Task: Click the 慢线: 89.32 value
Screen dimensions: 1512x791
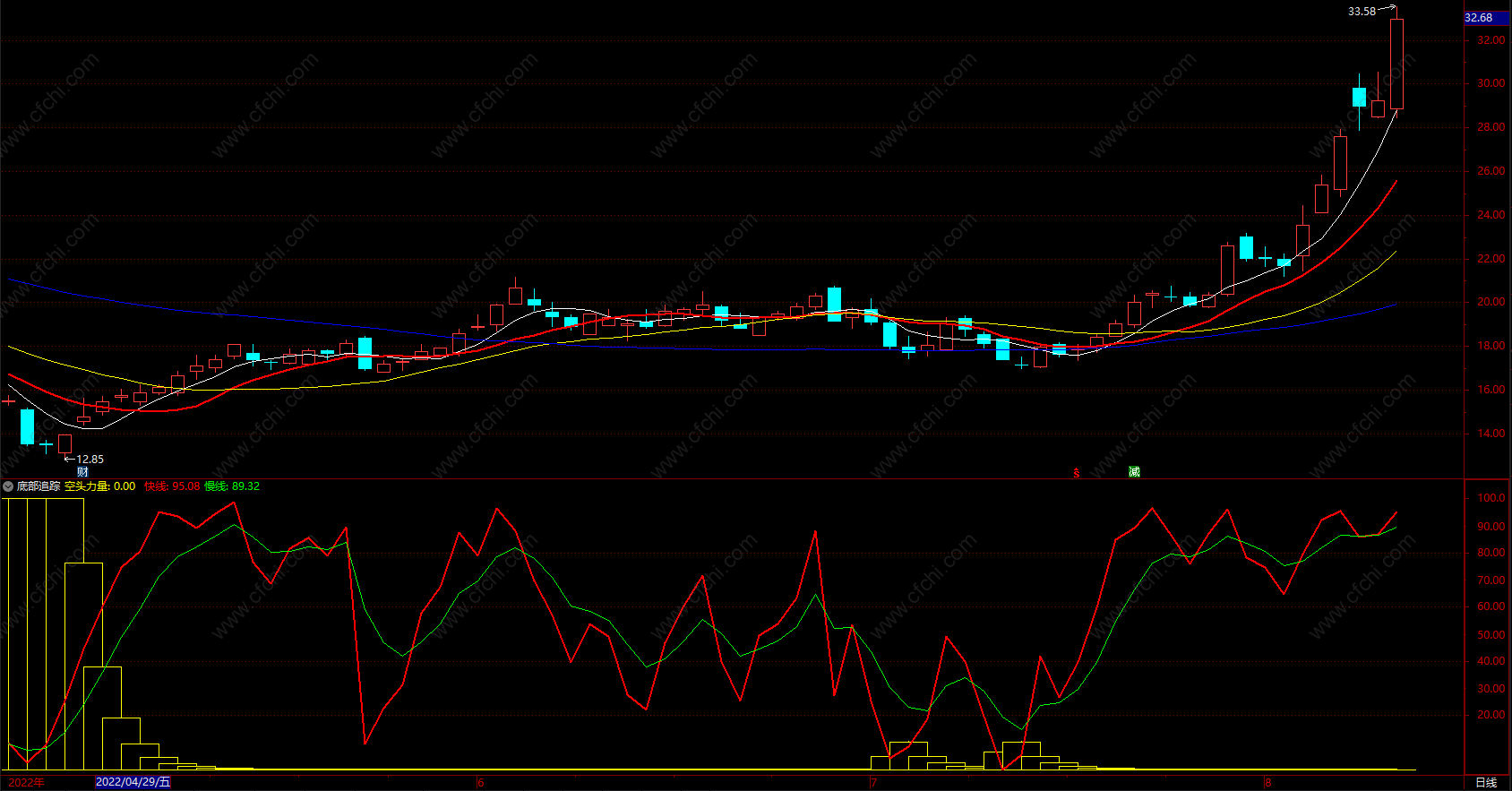Action: 232,486
